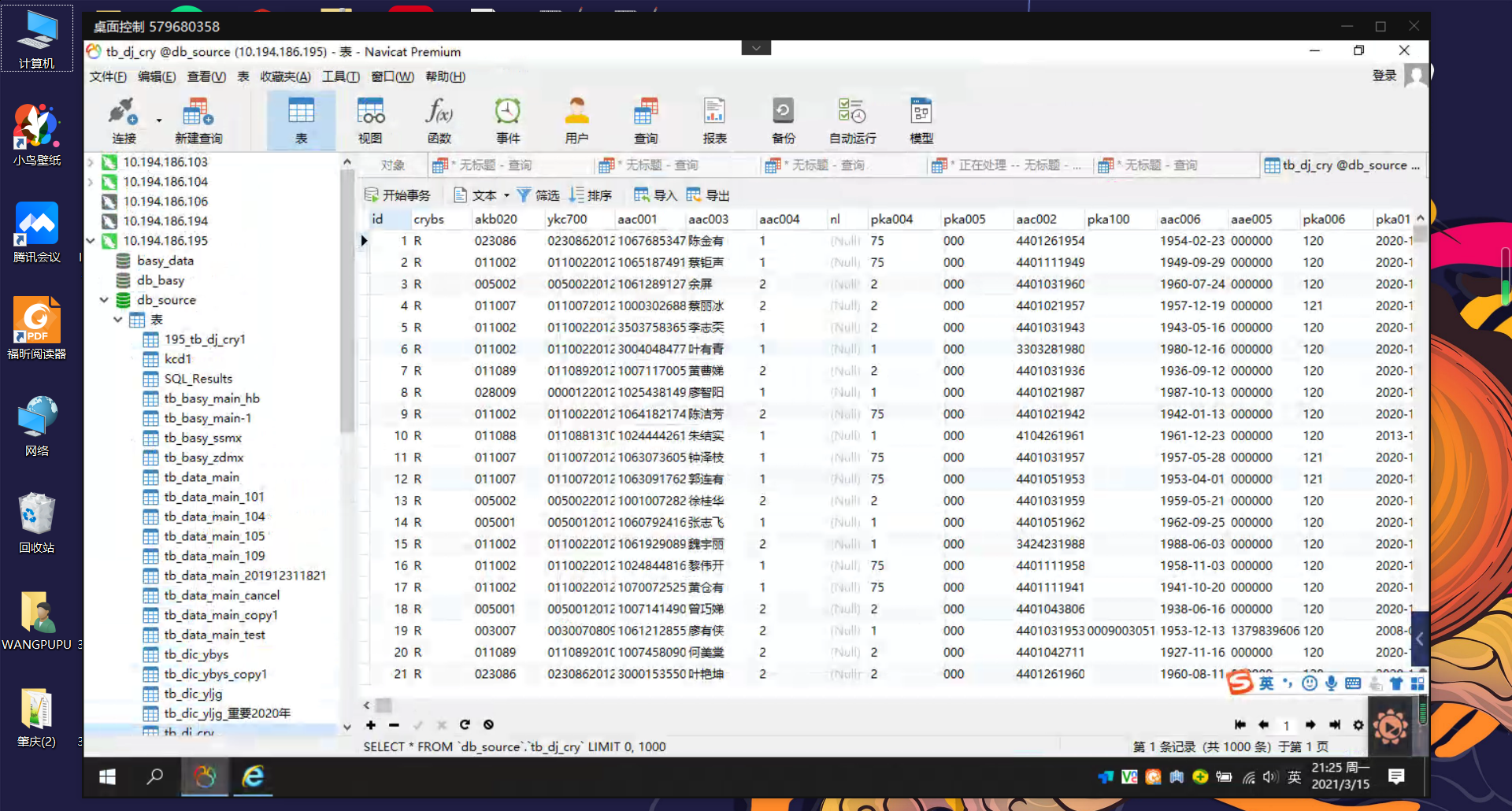The height and width of the screenshot is (811, 1512).
Task: Click the Sort (排序) button
Action: 591,195
